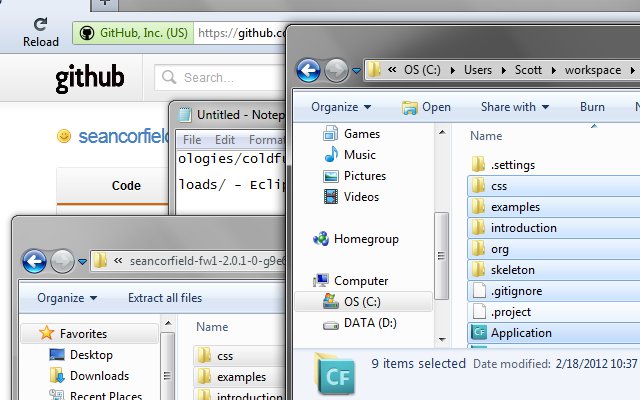Screen dimensions: 640x400
Task: Select Music in the navigation pane
Action: pos(350,155)
